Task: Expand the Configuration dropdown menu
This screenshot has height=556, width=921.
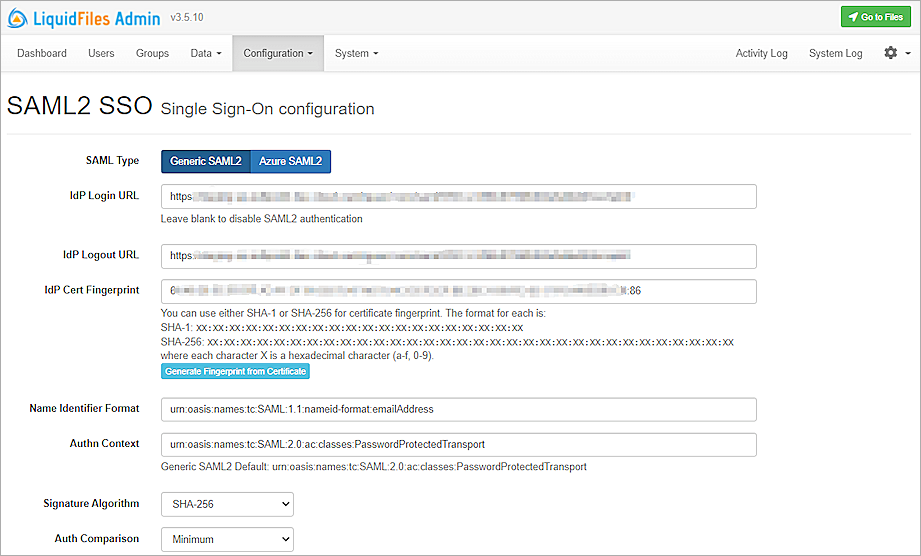Action: 278,53
